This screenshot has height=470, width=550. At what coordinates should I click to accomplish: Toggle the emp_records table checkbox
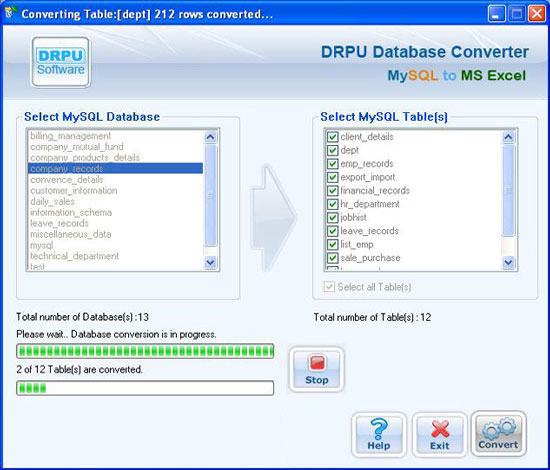pyautogui.click(x=332, y=164)
